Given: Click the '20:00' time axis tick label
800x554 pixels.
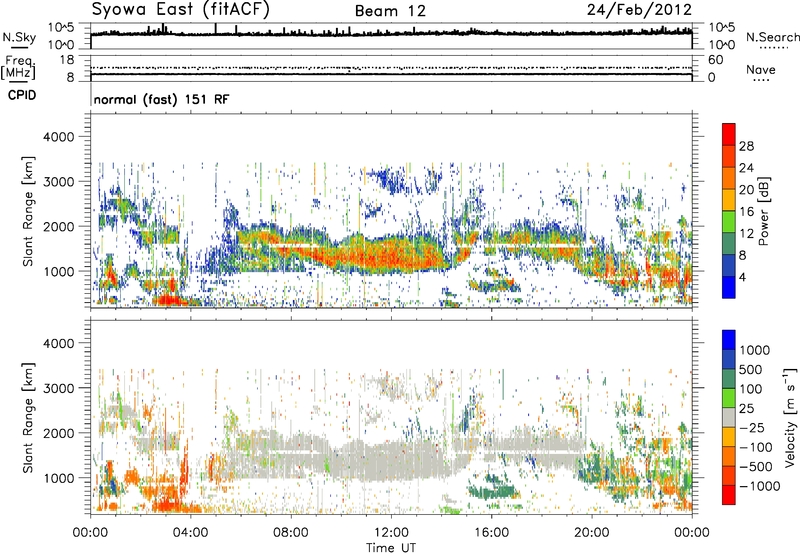Looking at the screenshot, I should point(592,533).
